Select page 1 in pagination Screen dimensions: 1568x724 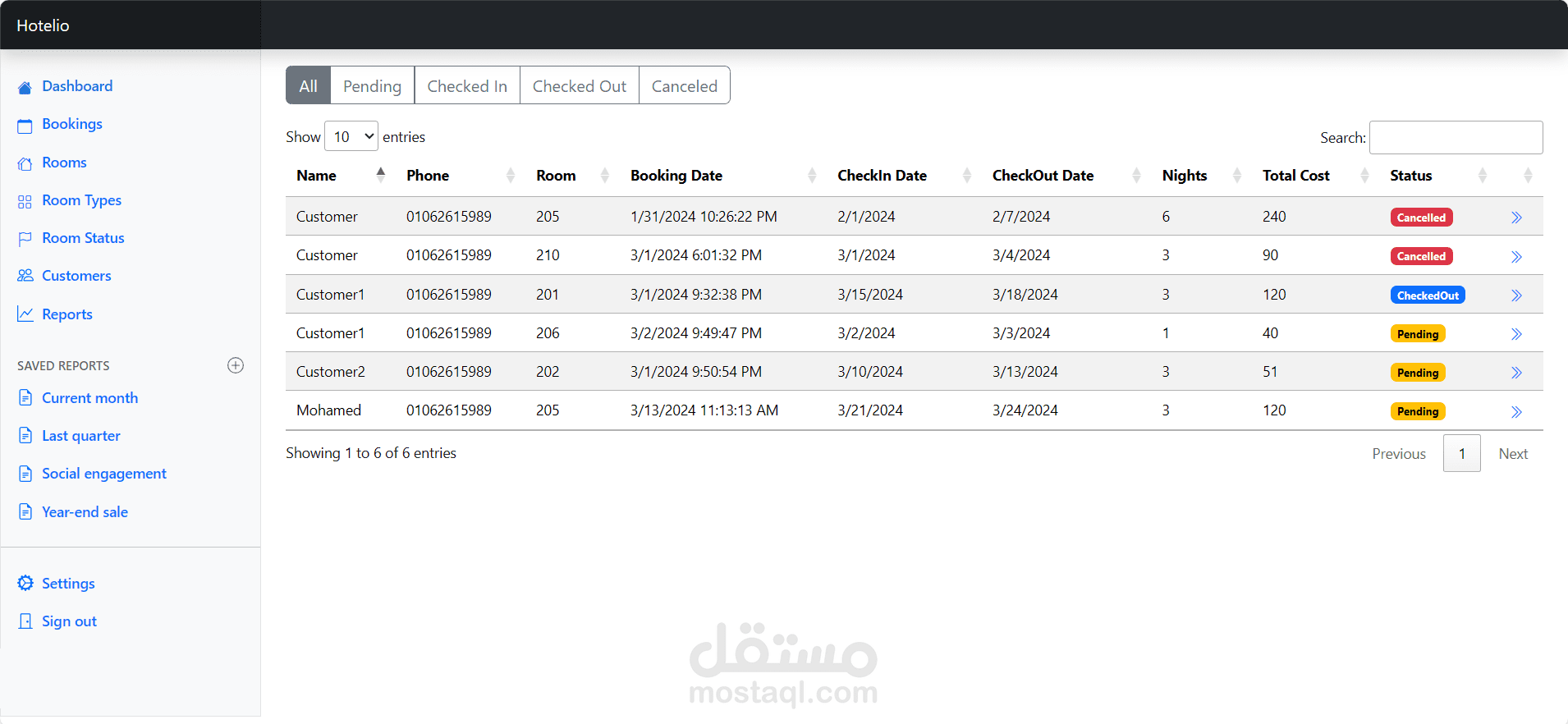point(1462,454)
